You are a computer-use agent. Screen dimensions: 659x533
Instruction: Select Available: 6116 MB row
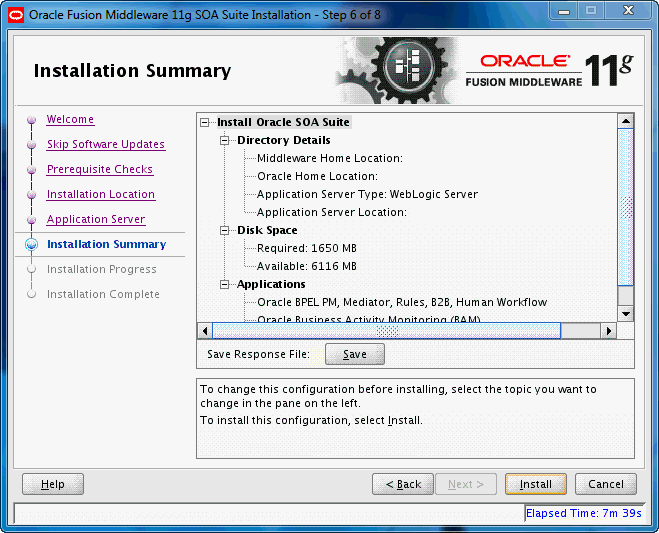coord(307,266)
